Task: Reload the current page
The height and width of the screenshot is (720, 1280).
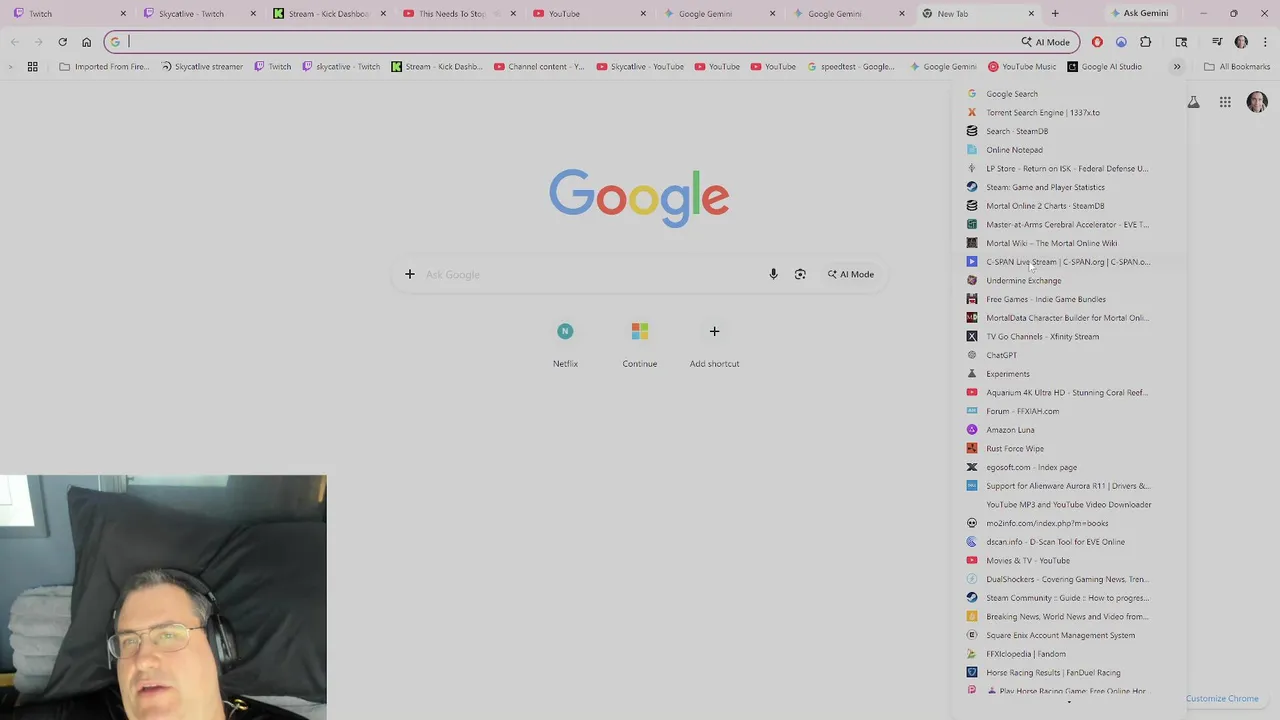Action: (62, 42)
